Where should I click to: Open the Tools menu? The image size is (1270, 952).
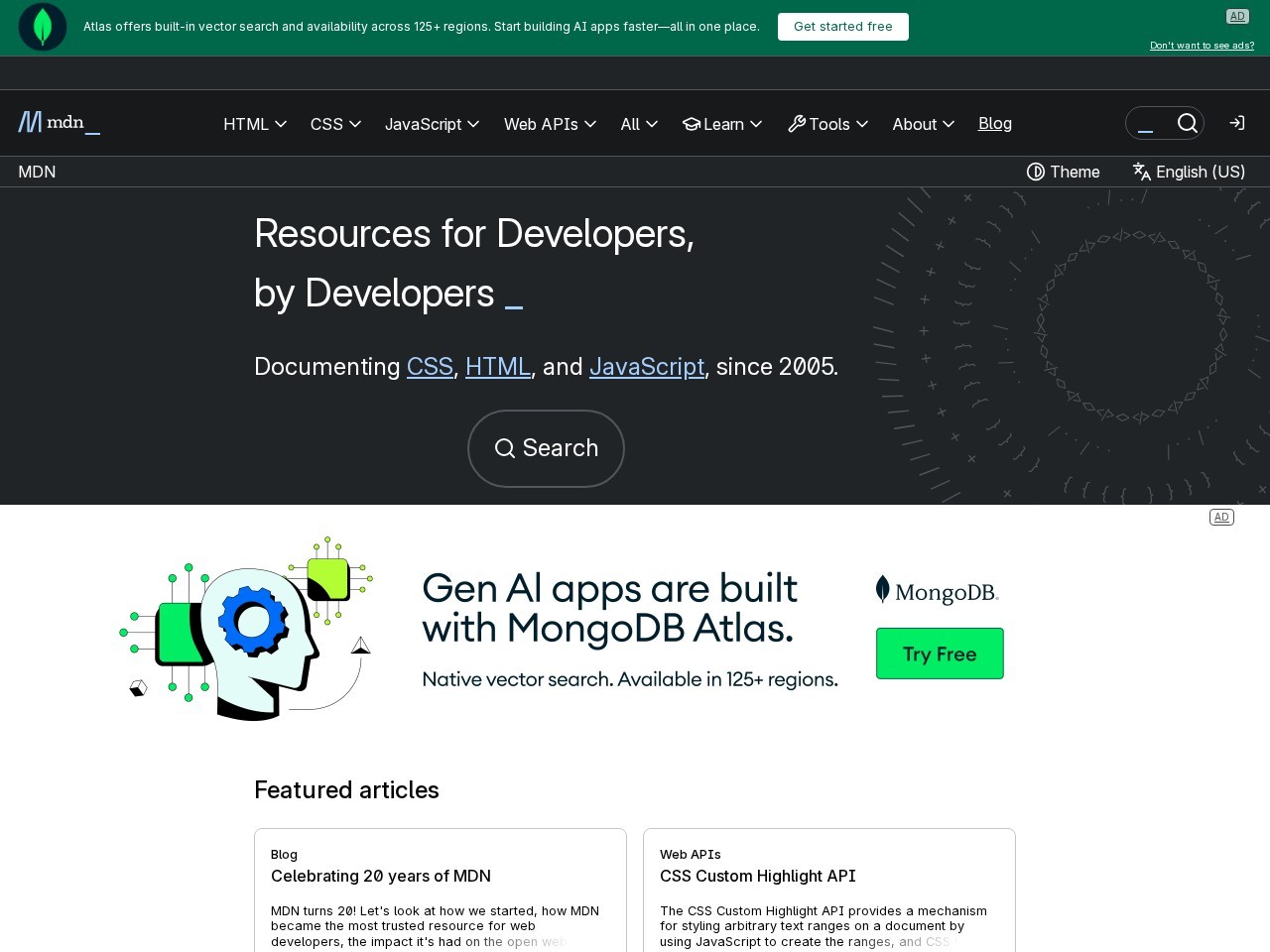click(x=827, y=124)
